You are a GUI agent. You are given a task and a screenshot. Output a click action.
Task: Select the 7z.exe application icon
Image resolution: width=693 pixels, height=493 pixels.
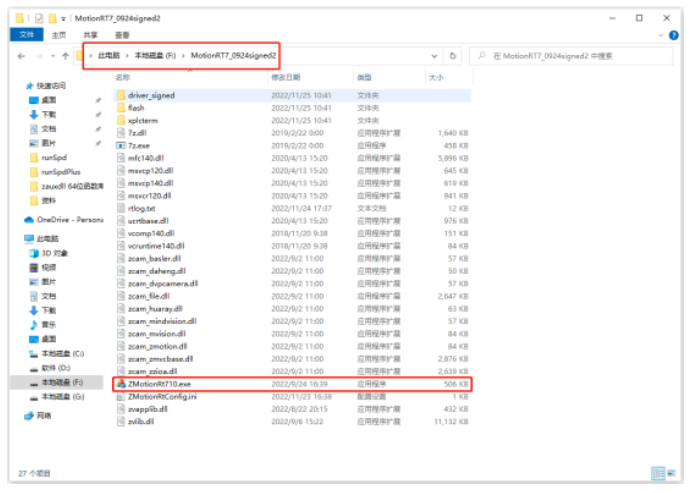click(x=121, y=145)
